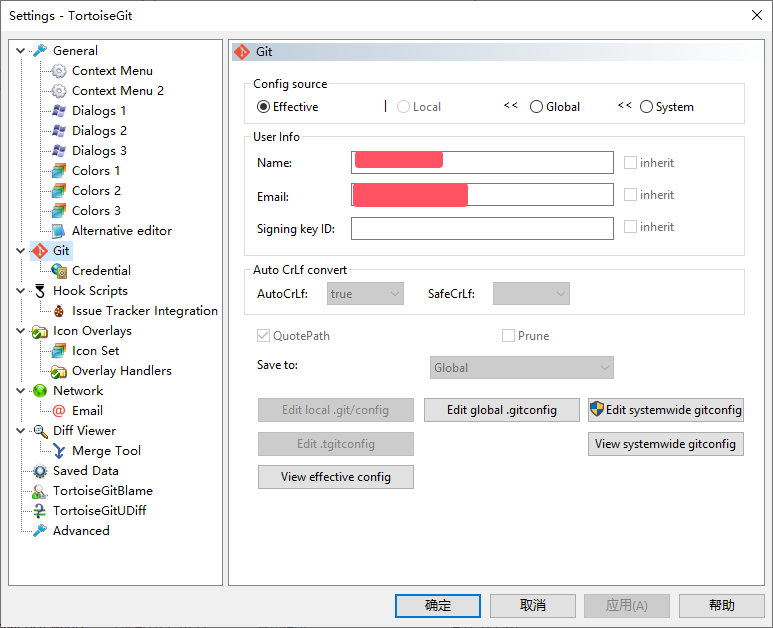This screenshot has height=628, width=773.
Task: Open the SafeCrLf dropdown
Action: pos(531,294)
